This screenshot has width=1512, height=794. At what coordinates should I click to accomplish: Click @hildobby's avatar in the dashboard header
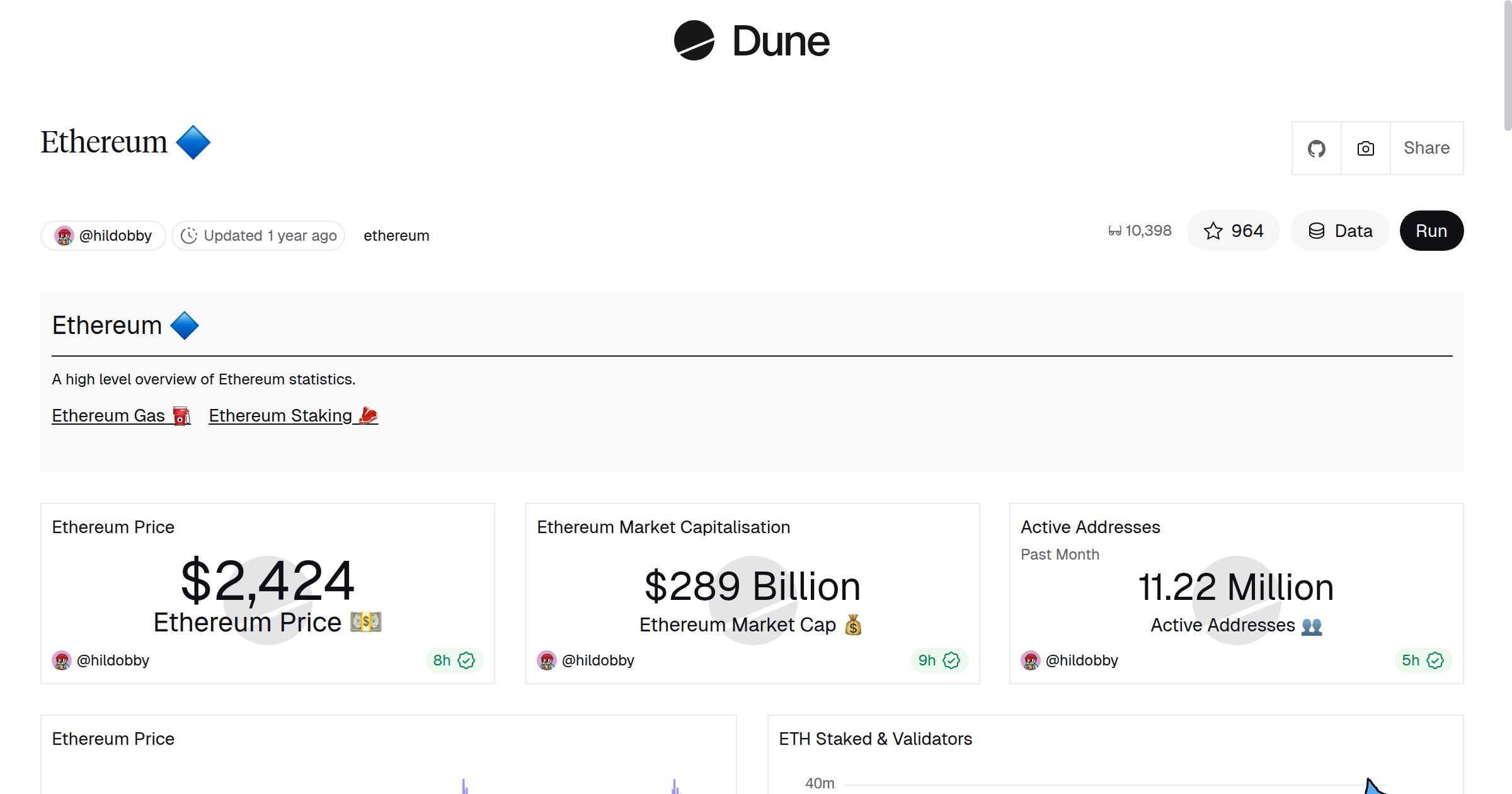pos(65,235)
